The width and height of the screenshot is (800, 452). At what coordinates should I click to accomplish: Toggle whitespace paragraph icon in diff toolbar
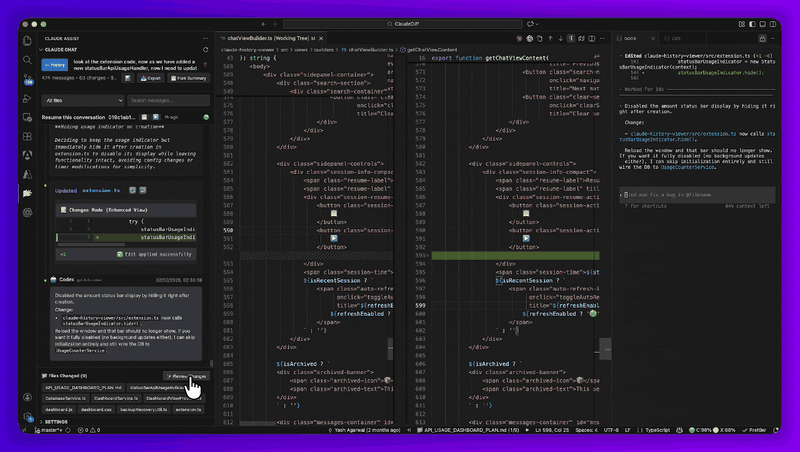click(x=571, y=38)
